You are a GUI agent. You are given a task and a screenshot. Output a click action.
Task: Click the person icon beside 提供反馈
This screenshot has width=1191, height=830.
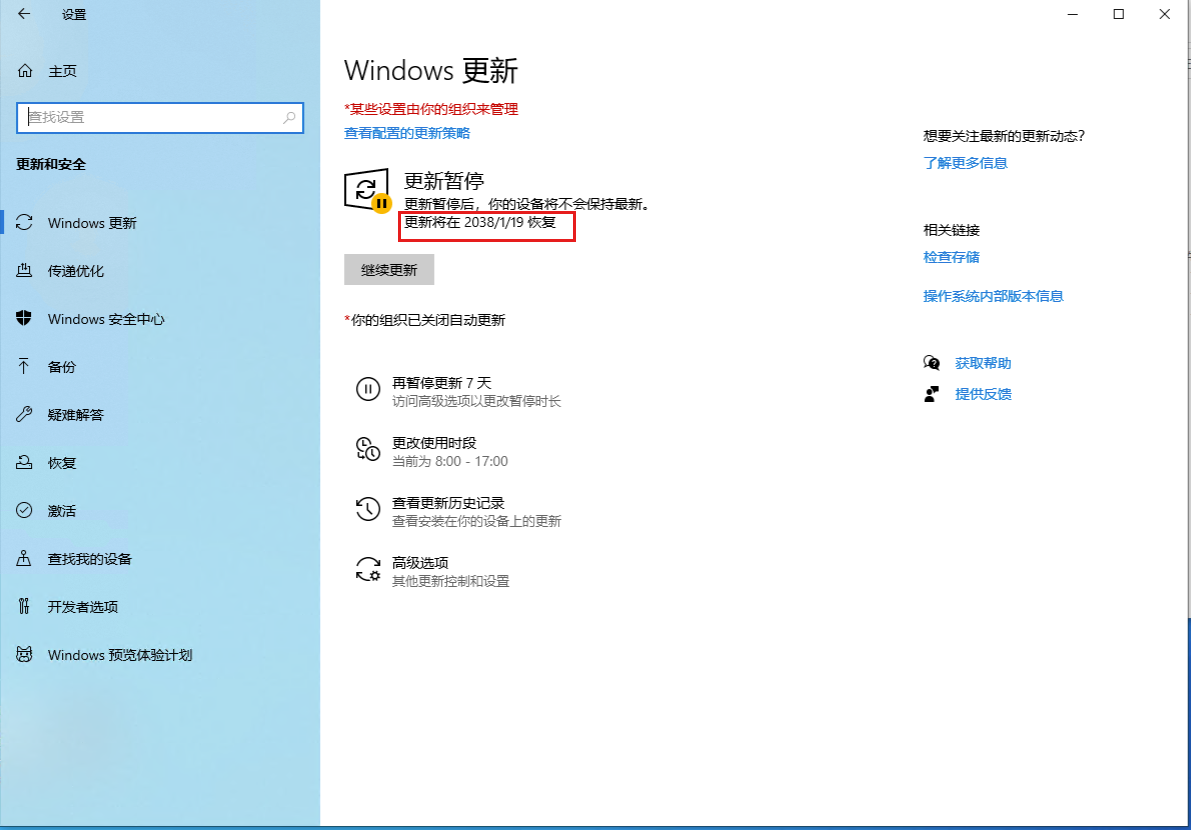pos(931,394)
